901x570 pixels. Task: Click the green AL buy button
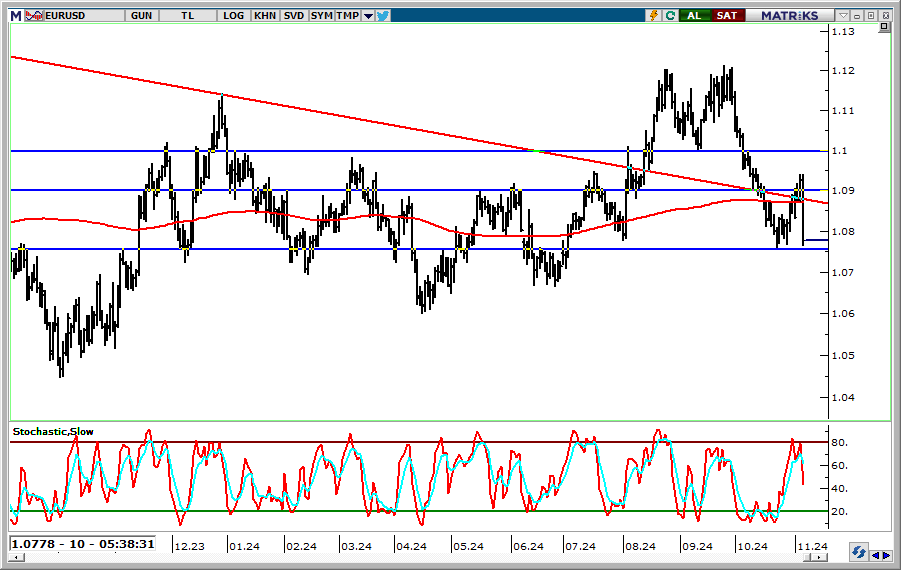click(694, 16)
